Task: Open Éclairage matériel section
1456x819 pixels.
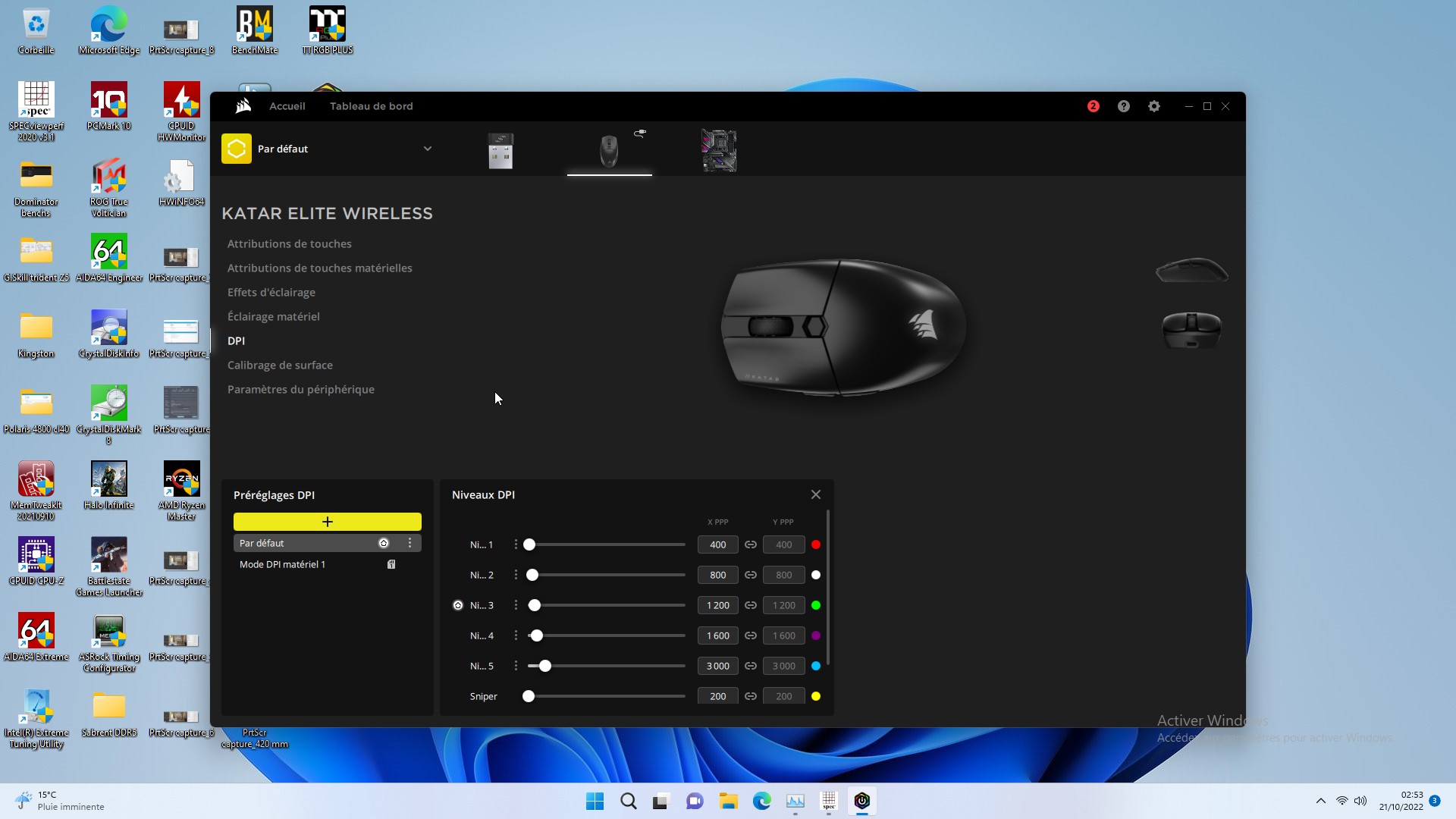Action: click(274, 316)
